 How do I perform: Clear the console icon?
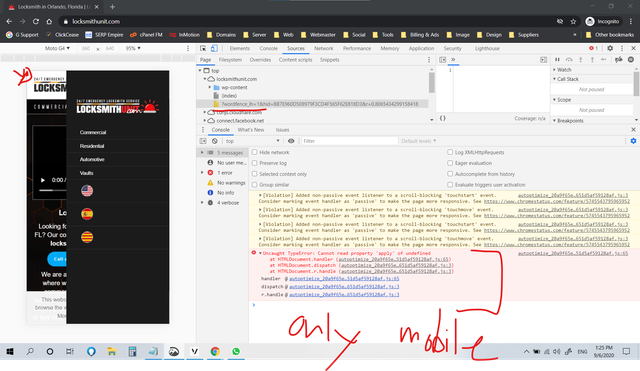pyautogui.click(x=215, y=141)
